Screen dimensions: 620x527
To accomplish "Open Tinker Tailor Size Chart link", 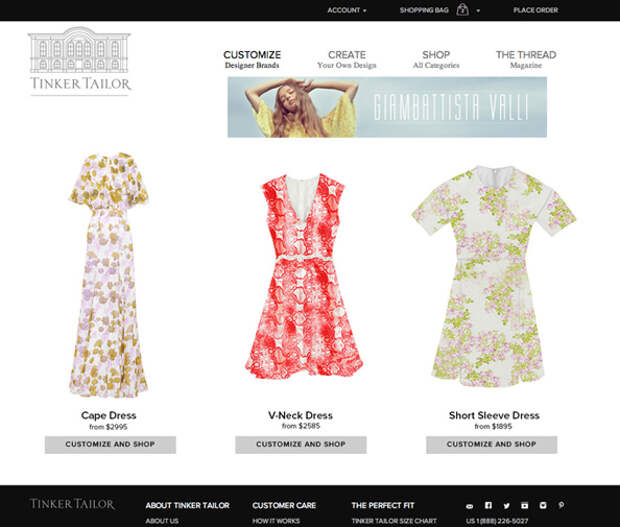I will click(394, 521).
